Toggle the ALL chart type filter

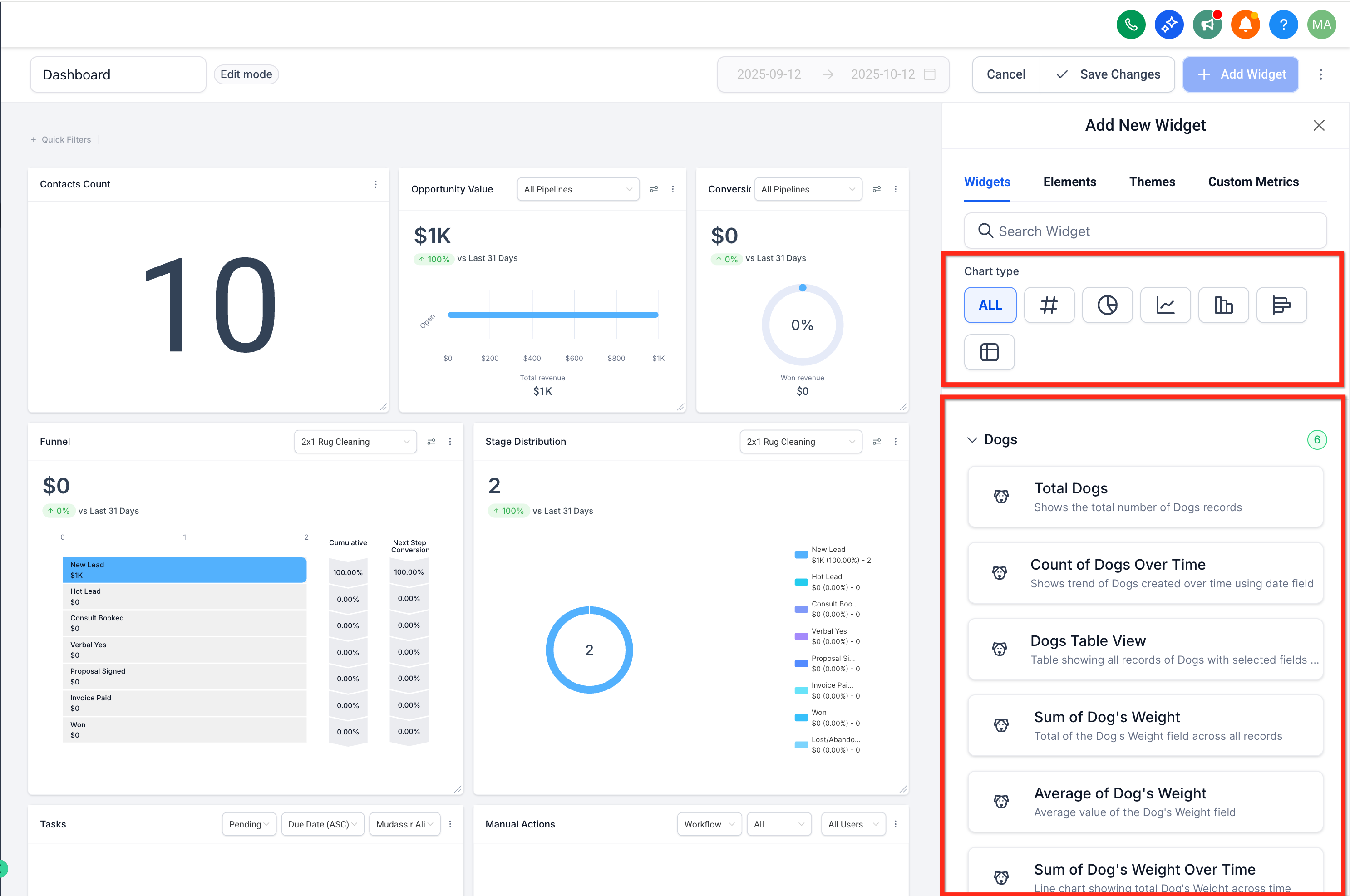(x=990, y=305)
